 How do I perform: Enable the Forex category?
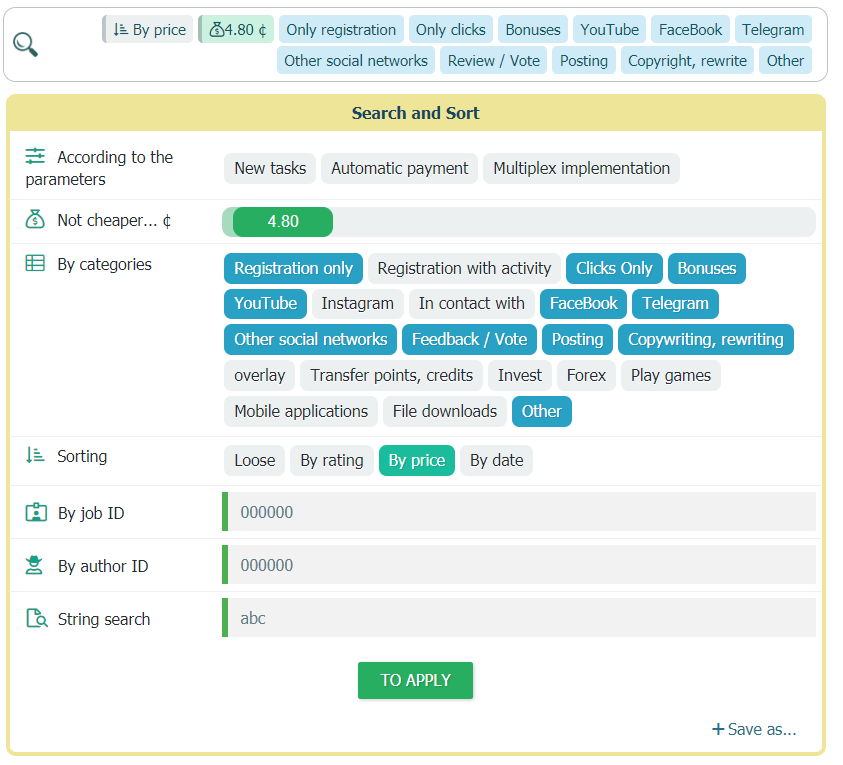[x=586, y=375]
